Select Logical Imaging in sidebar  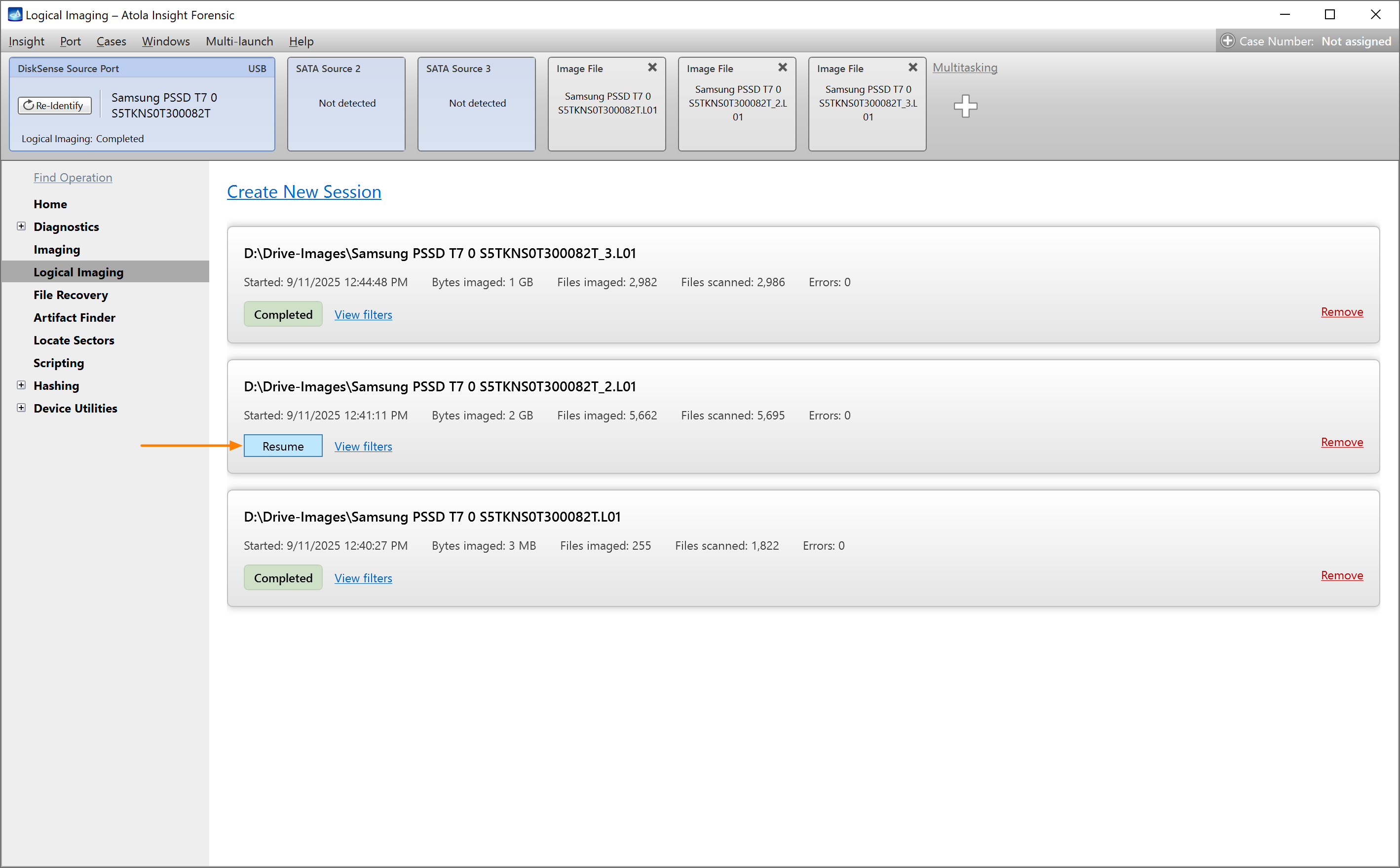pyautogui.click(x=106, y=271)
